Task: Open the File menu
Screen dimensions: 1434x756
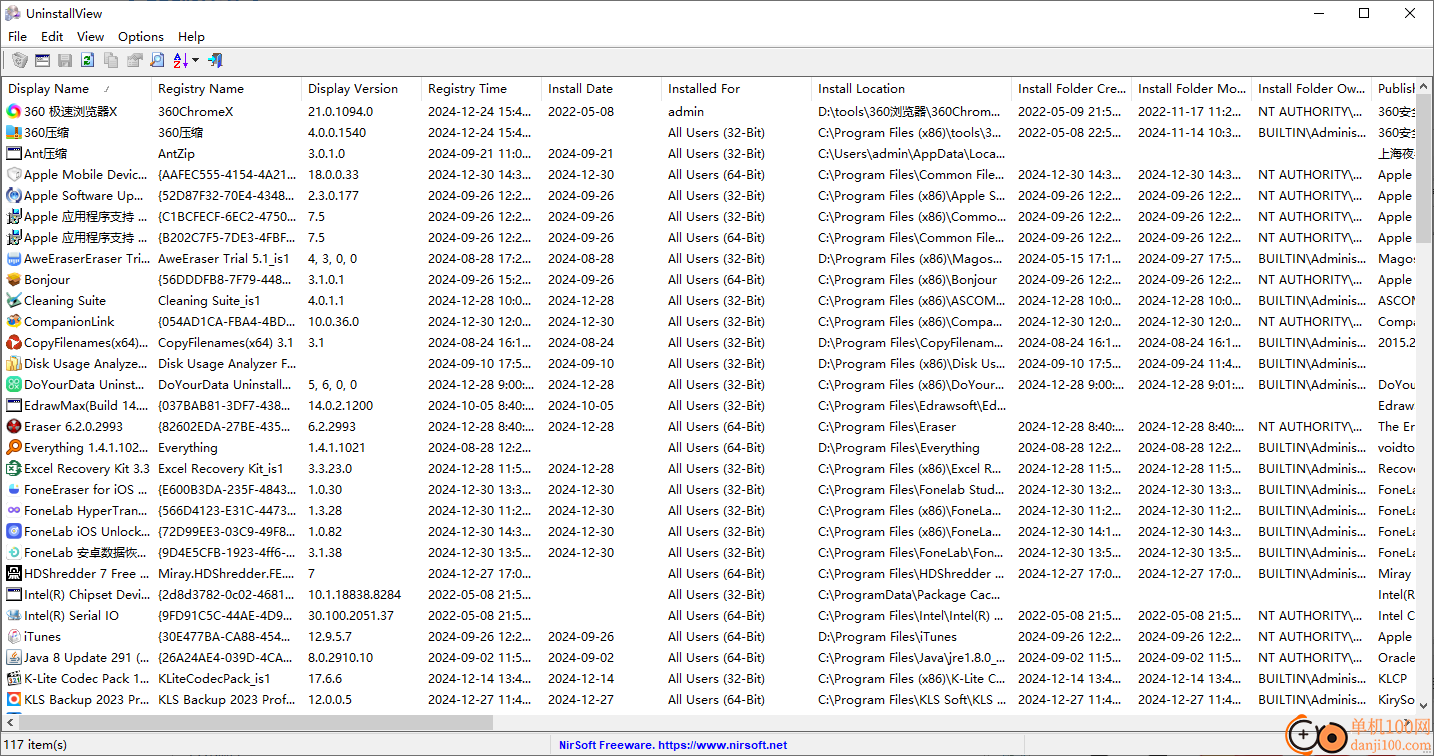Action: coord(17,36)
